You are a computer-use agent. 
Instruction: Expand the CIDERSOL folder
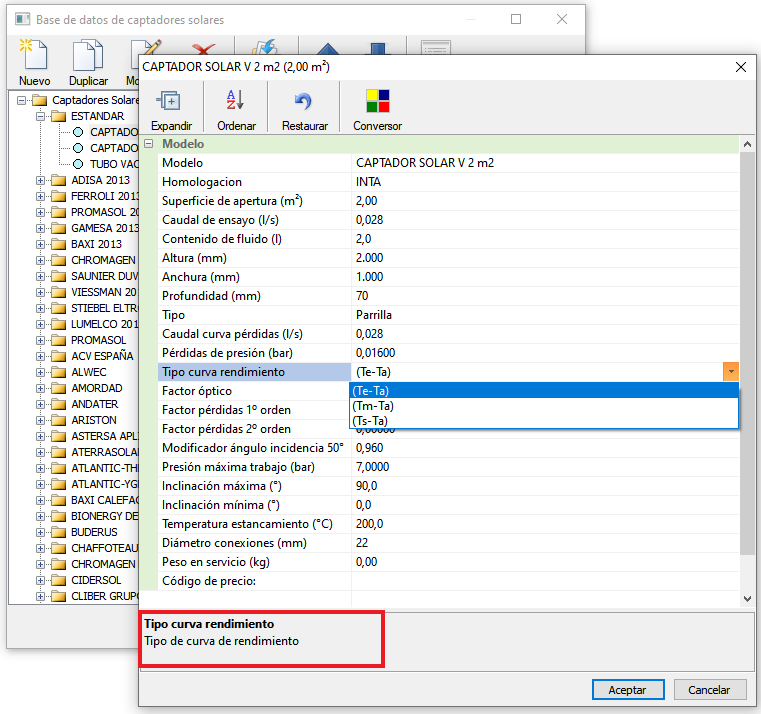[40, 581]
